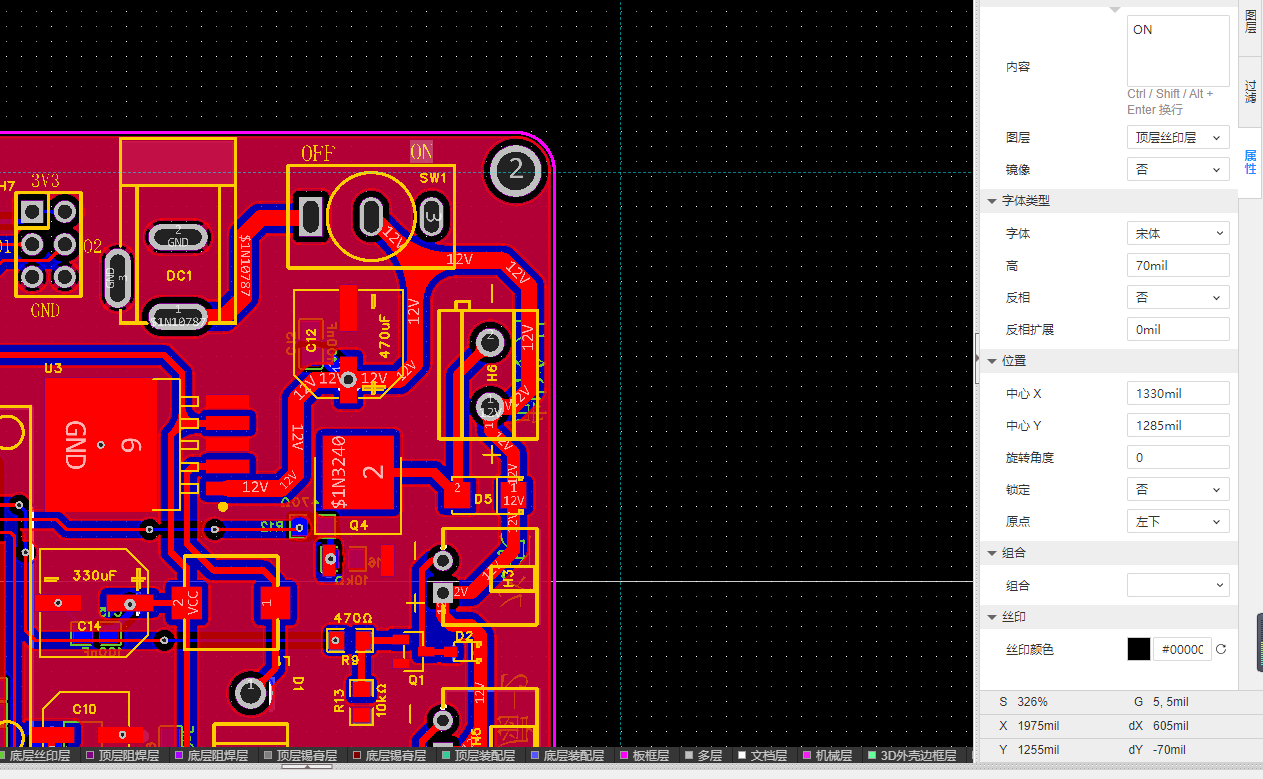
Task: Open the 图层 layer dropdown showing 顶层丝印层
Action: (x=1177, y=137)
